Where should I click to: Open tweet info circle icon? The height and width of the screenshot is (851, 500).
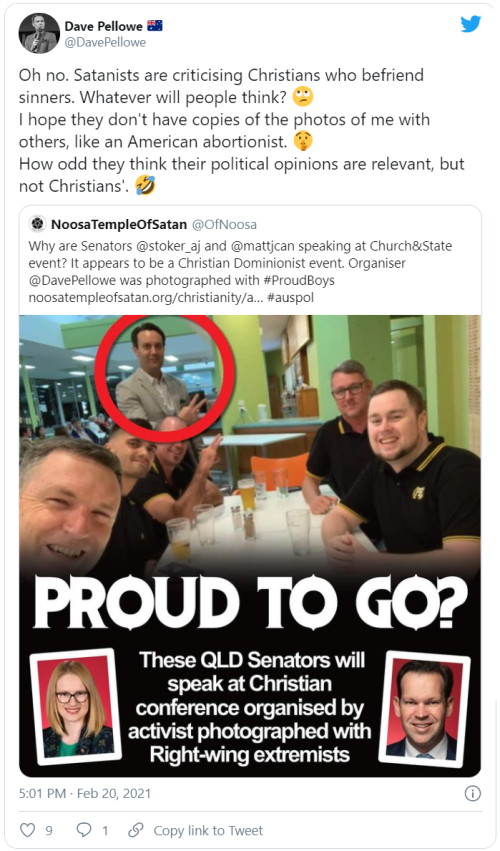472,793
